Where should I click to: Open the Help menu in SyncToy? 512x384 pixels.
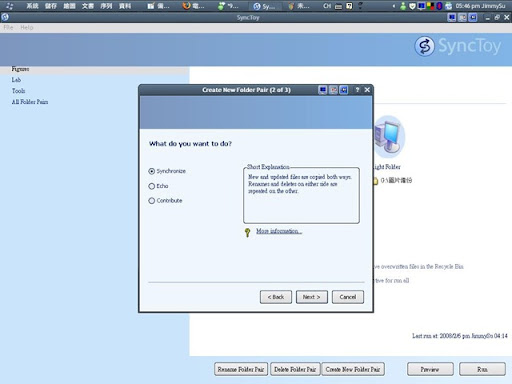pos(27,28)
